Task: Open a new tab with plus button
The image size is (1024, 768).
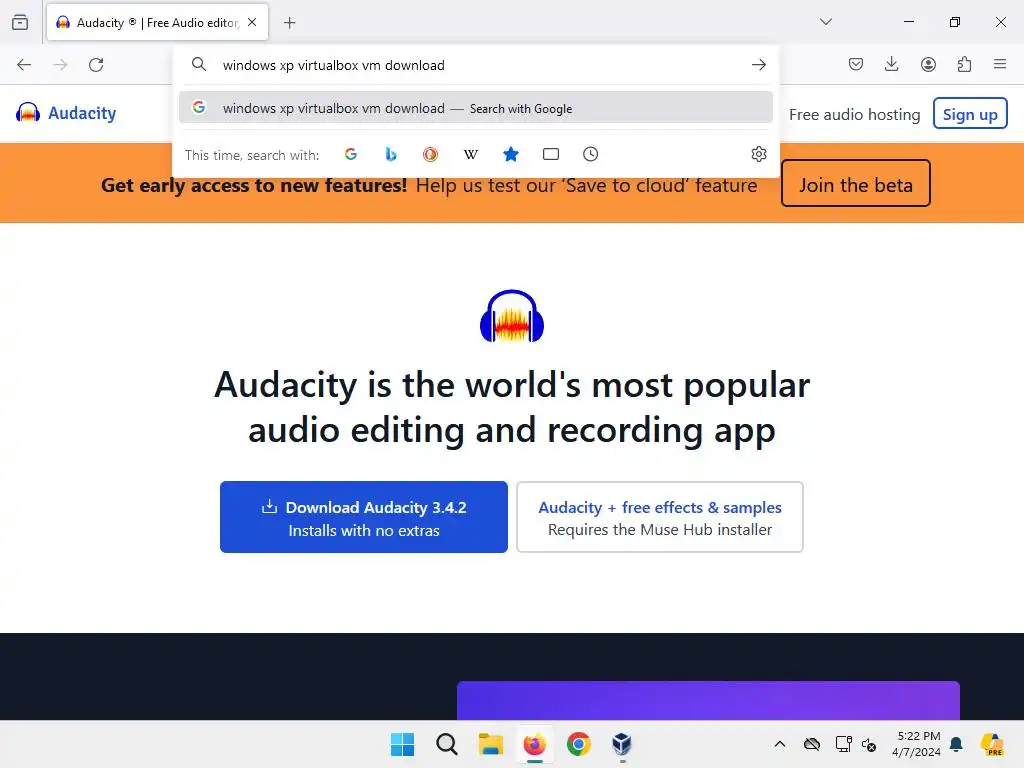Action: pos(290,23)
